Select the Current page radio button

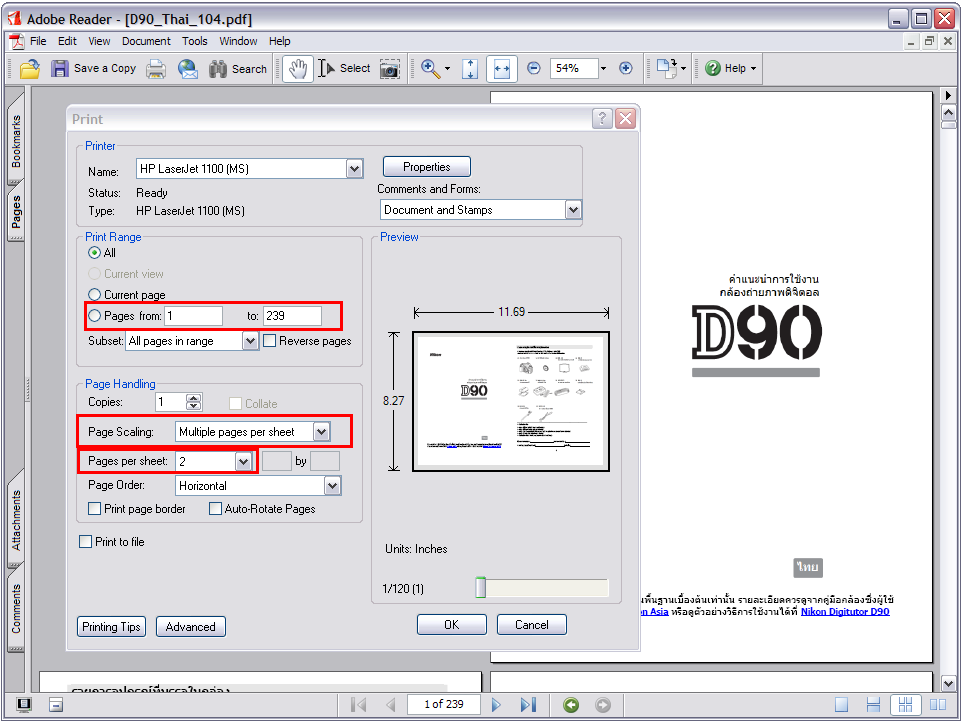(x=94, y=294)
